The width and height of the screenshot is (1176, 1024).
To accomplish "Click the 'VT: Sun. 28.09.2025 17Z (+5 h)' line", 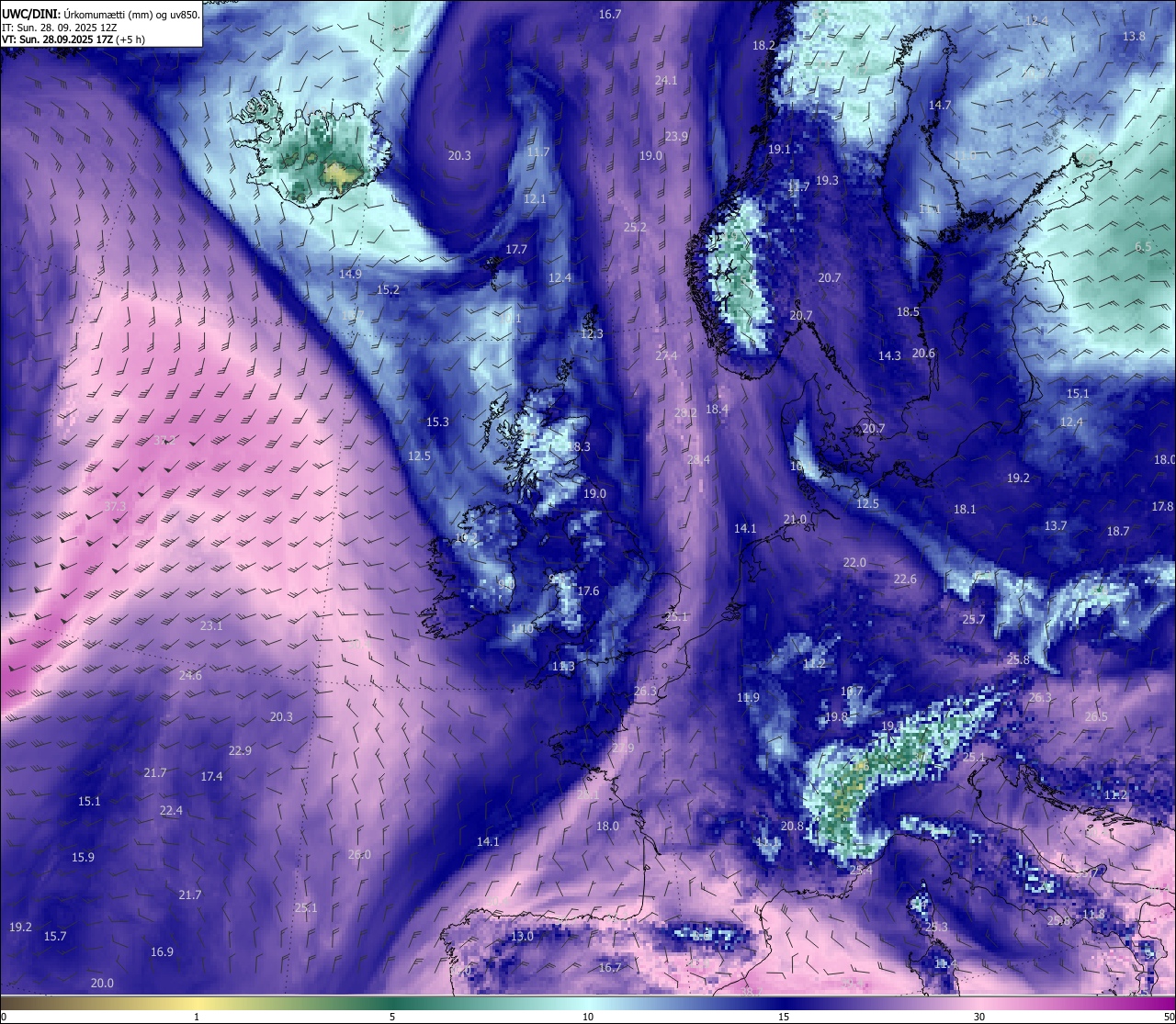I will pyautogui.click(x=73, y=39).
